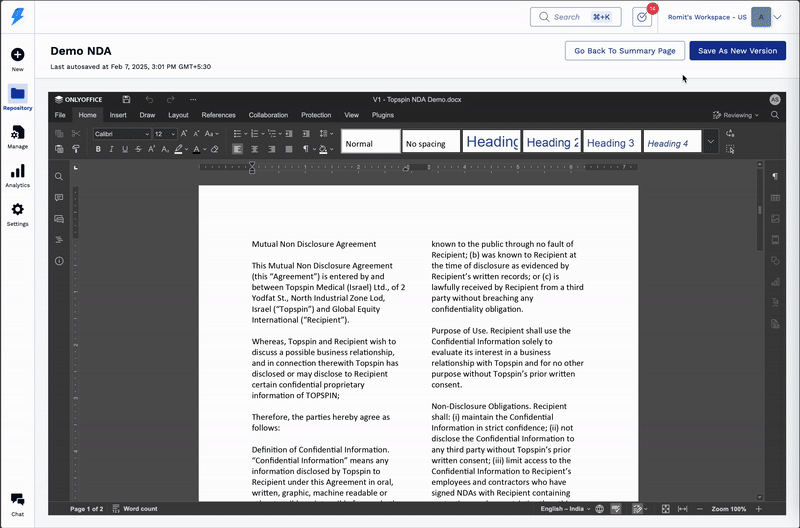800x528 pixels.
Task: Activate the copy style paint roller
Action: [x=76, y=149]
